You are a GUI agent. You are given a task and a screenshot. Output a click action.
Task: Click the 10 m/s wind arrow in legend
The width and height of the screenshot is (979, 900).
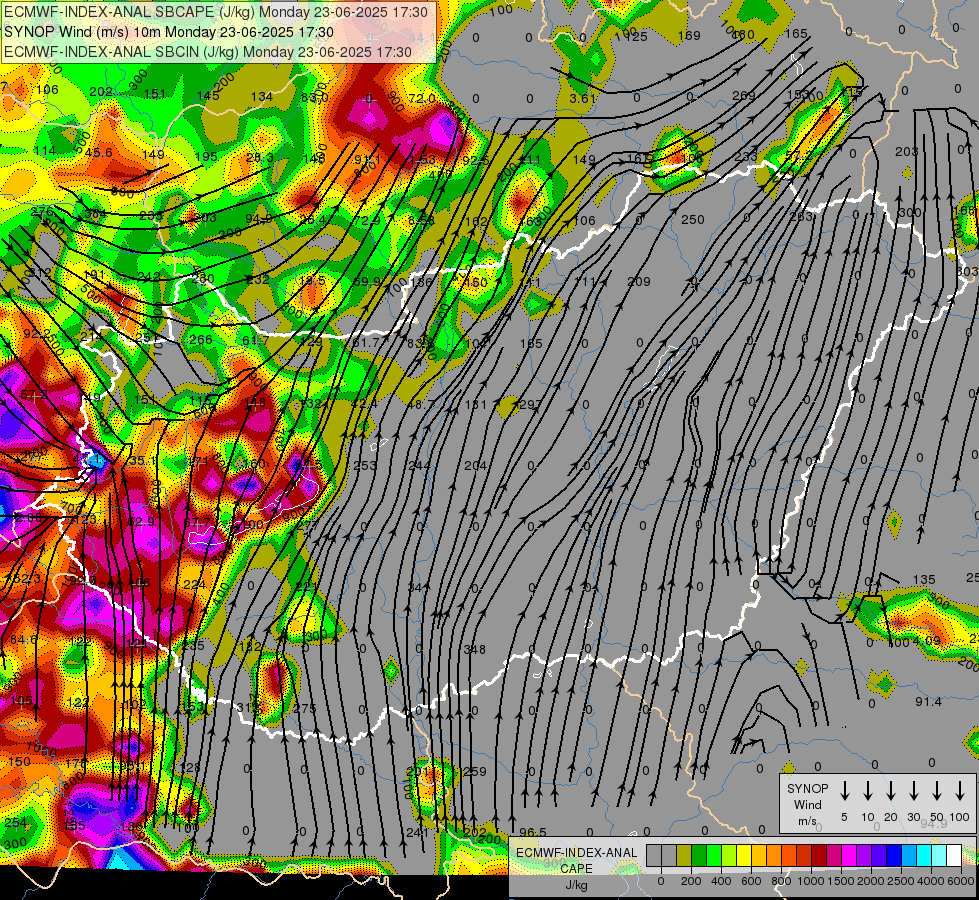coord(867,791)
